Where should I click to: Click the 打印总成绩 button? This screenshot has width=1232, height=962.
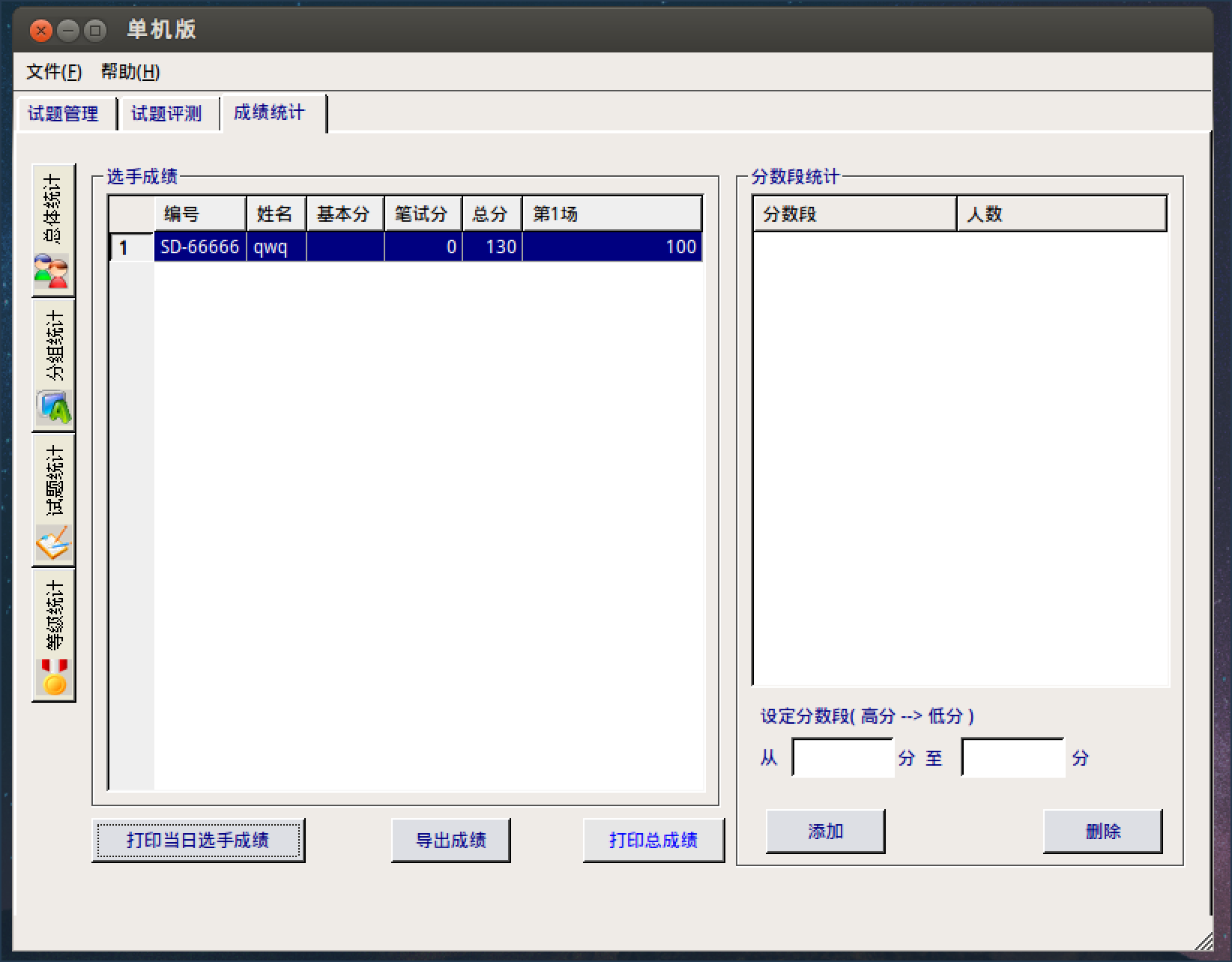(x=653, y=841)
